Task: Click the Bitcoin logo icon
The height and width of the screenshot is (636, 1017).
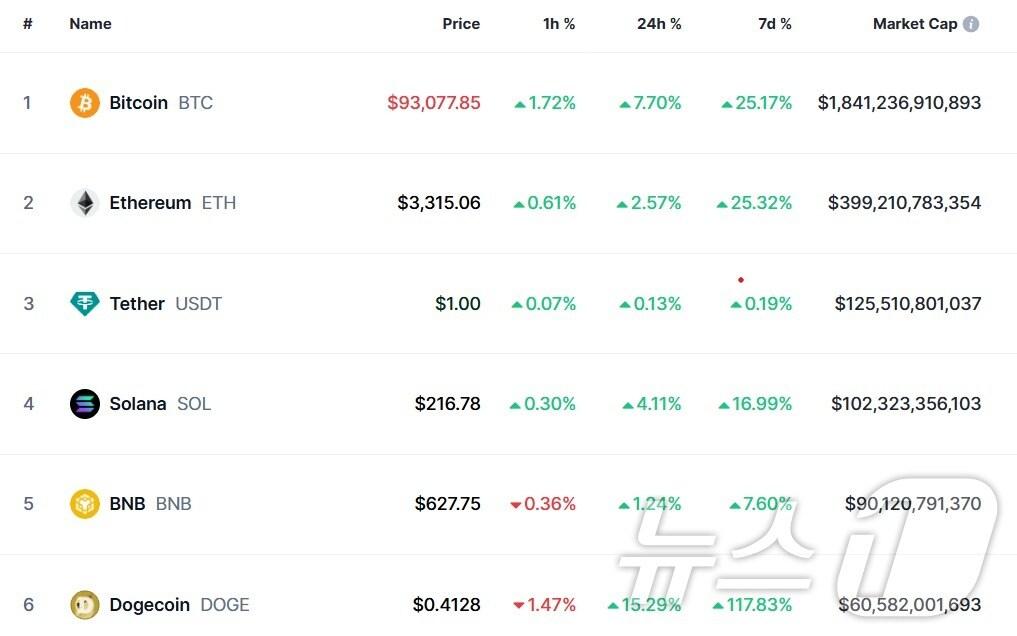Action: click(85, 103)
